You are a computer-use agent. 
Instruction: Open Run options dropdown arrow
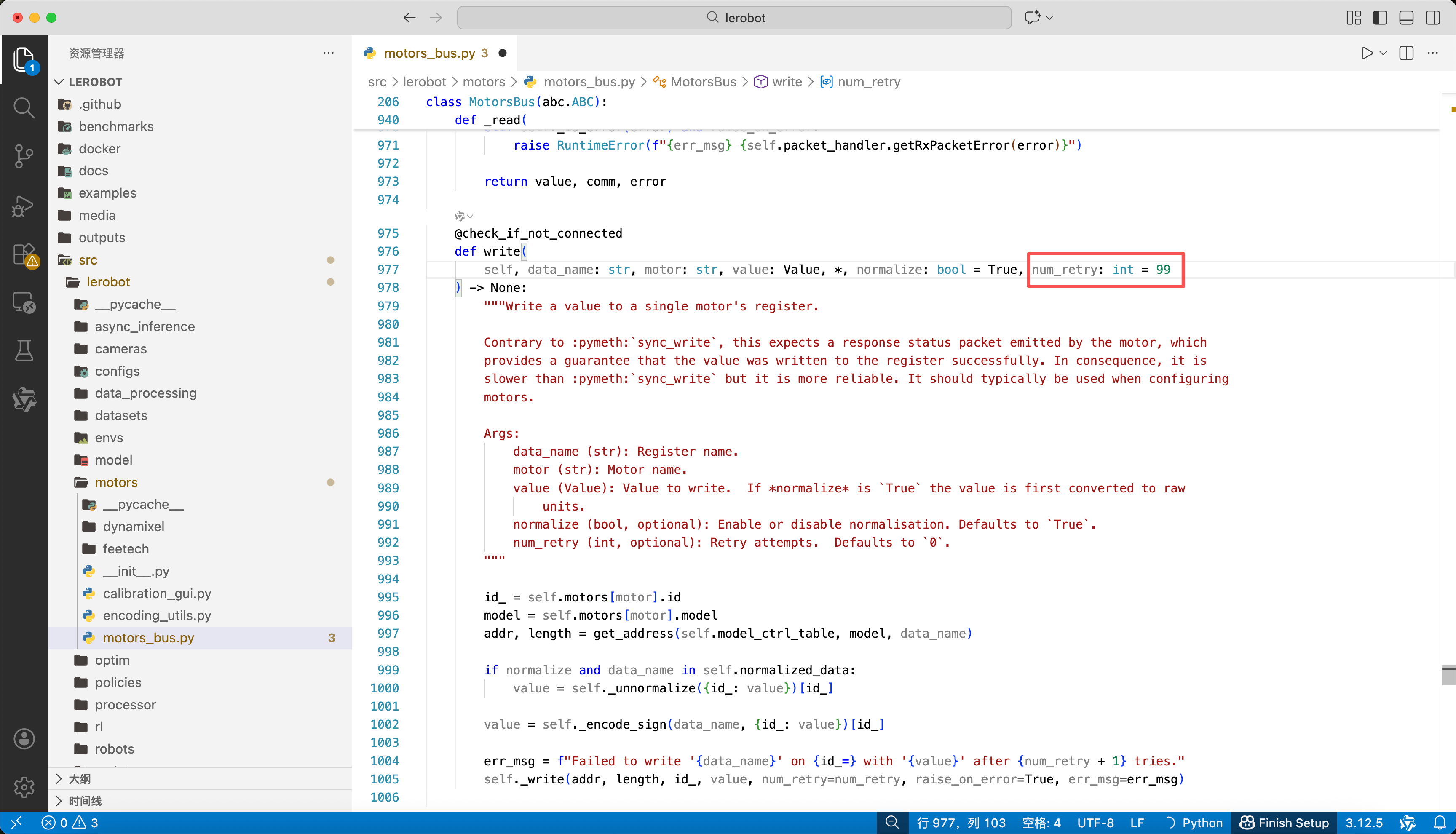pos(1383,53)
